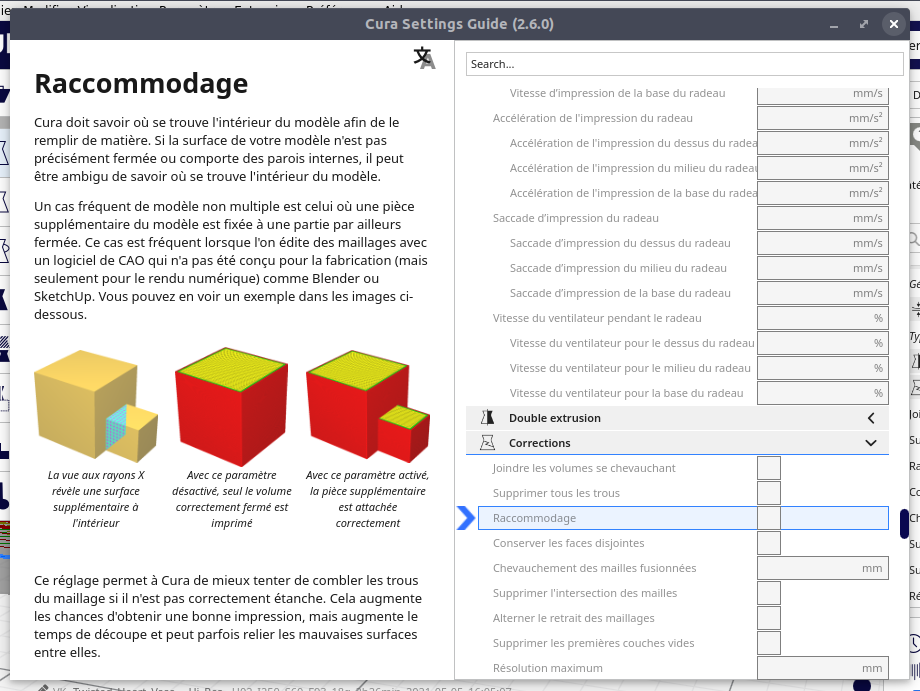Close the Cura Settings Guide window
The image size is (920, 691).
pos(894,24)
